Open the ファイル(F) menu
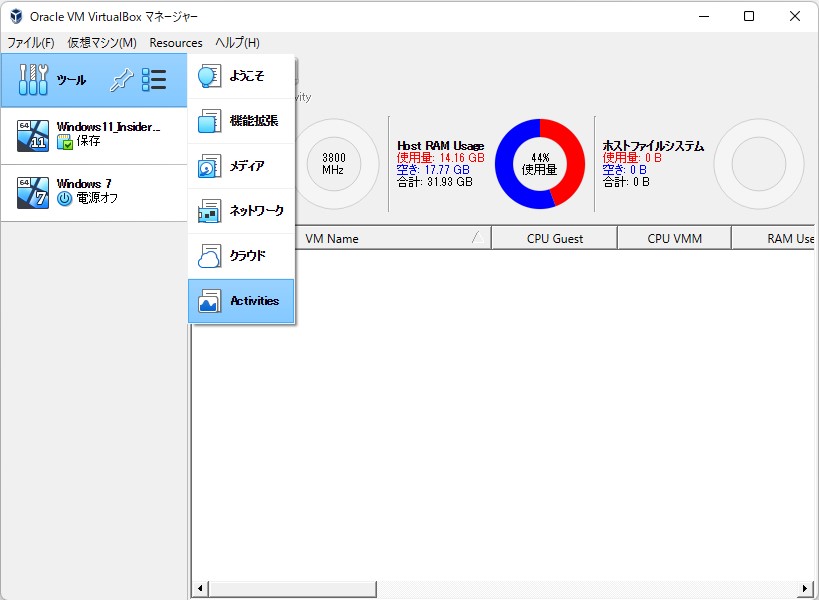 tap(31, 43)
